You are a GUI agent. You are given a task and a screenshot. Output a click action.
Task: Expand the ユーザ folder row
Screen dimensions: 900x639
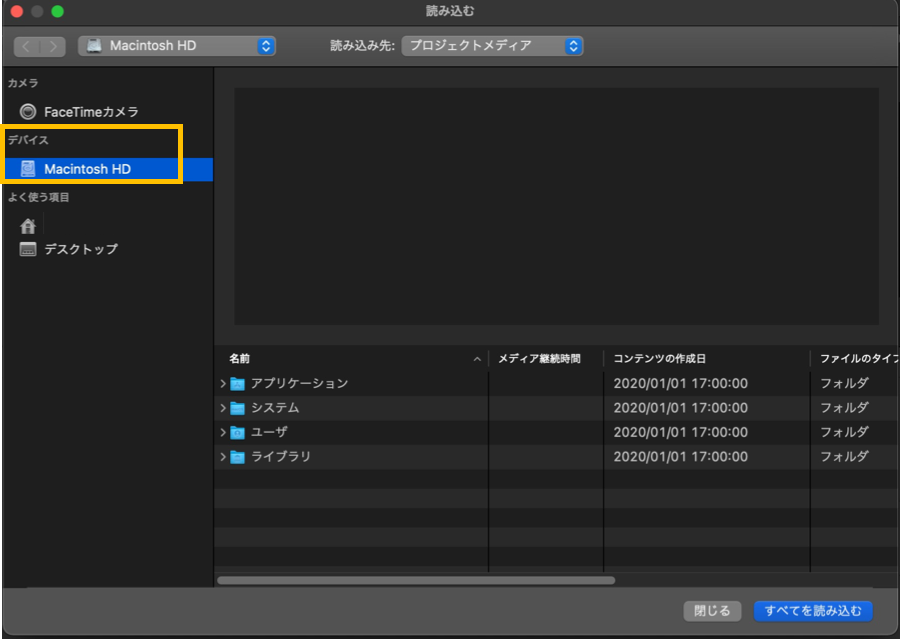[223, 432]
